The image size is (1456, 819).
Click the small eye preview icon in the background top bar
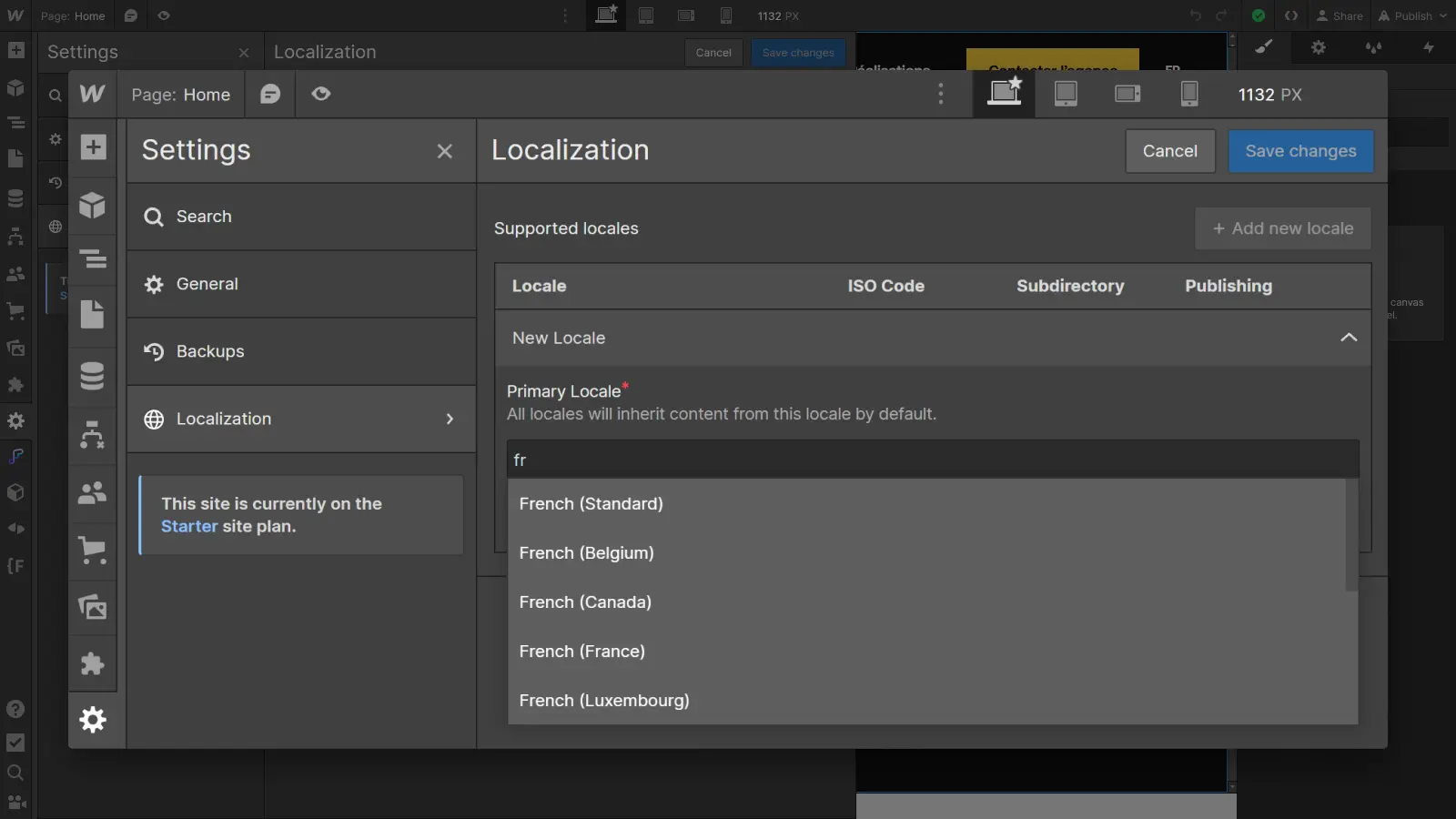[164, 15]
